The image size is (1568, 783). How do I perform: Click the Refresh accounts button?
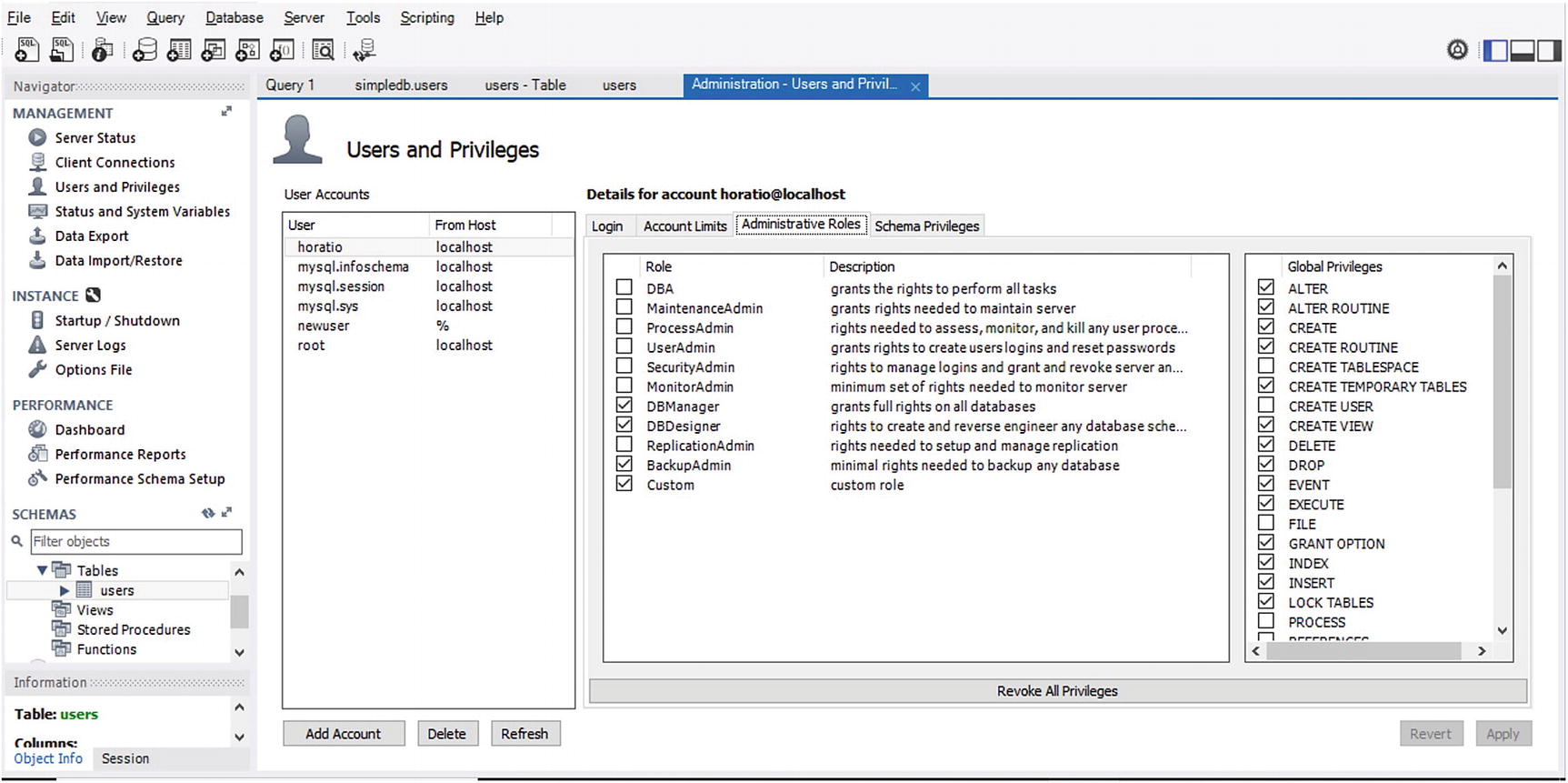(x=524, y=734)
